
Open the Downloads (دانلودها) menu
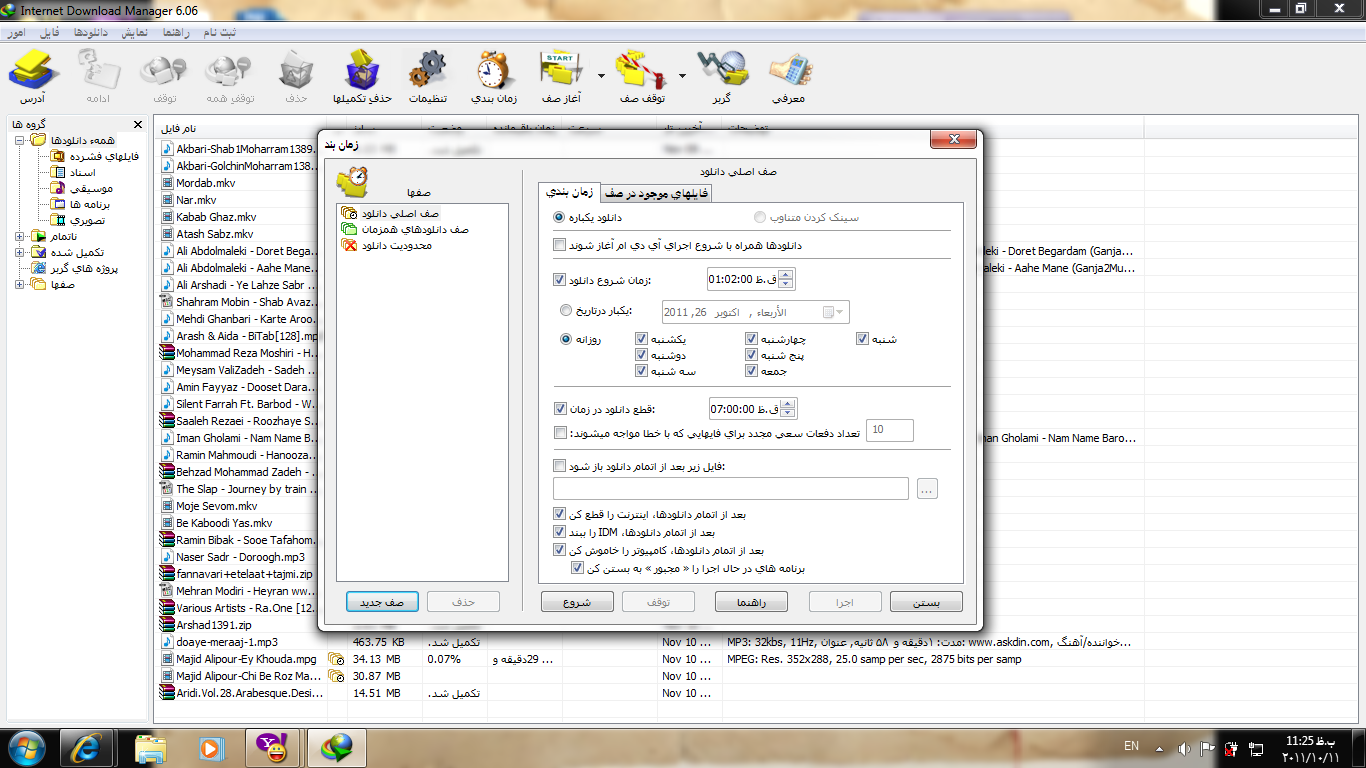pyautogui.click(x=91, y=32)
